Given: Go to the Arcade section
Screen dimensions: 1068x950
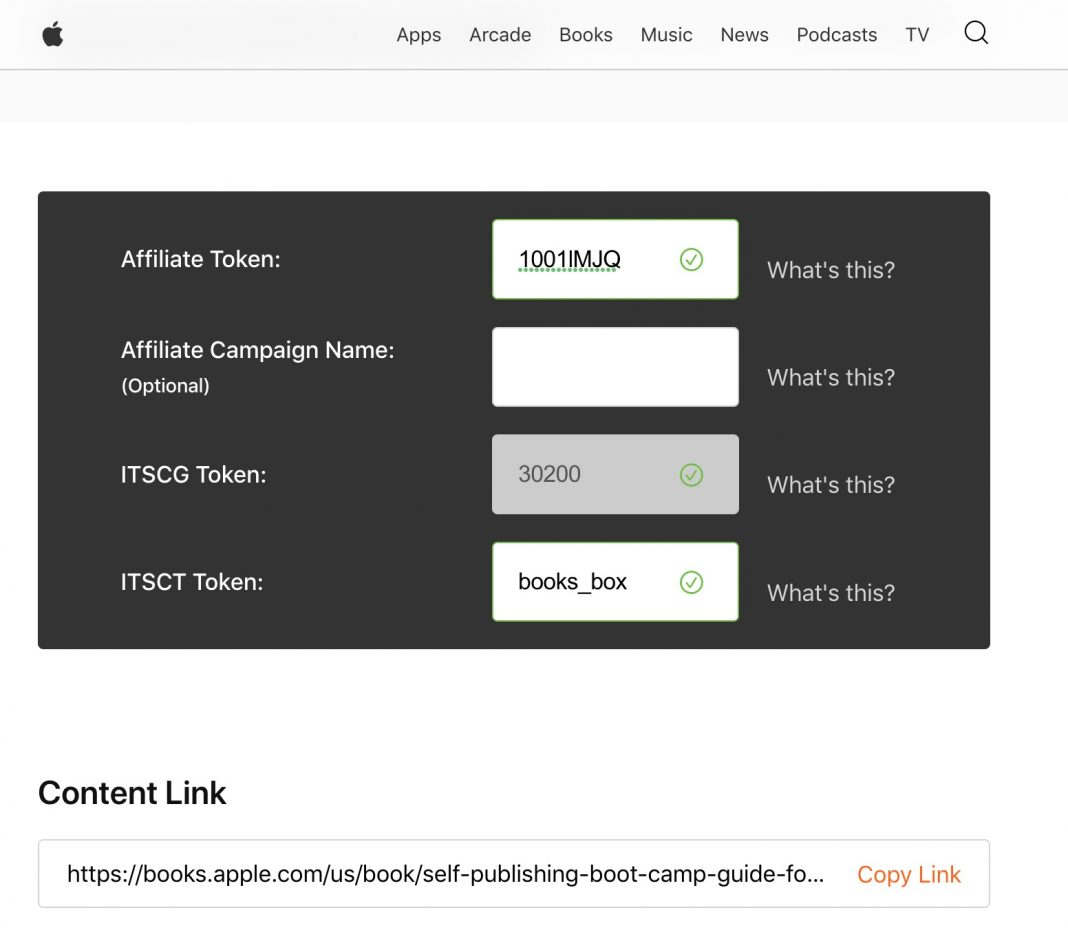Looking at the screenshot, I should pos(500,35).
